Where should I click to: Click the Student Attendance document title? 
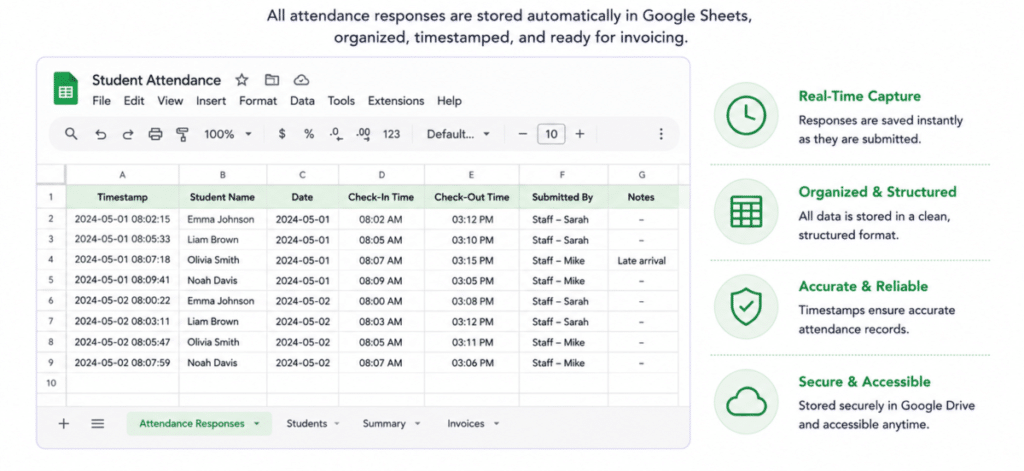pos(156,80)
